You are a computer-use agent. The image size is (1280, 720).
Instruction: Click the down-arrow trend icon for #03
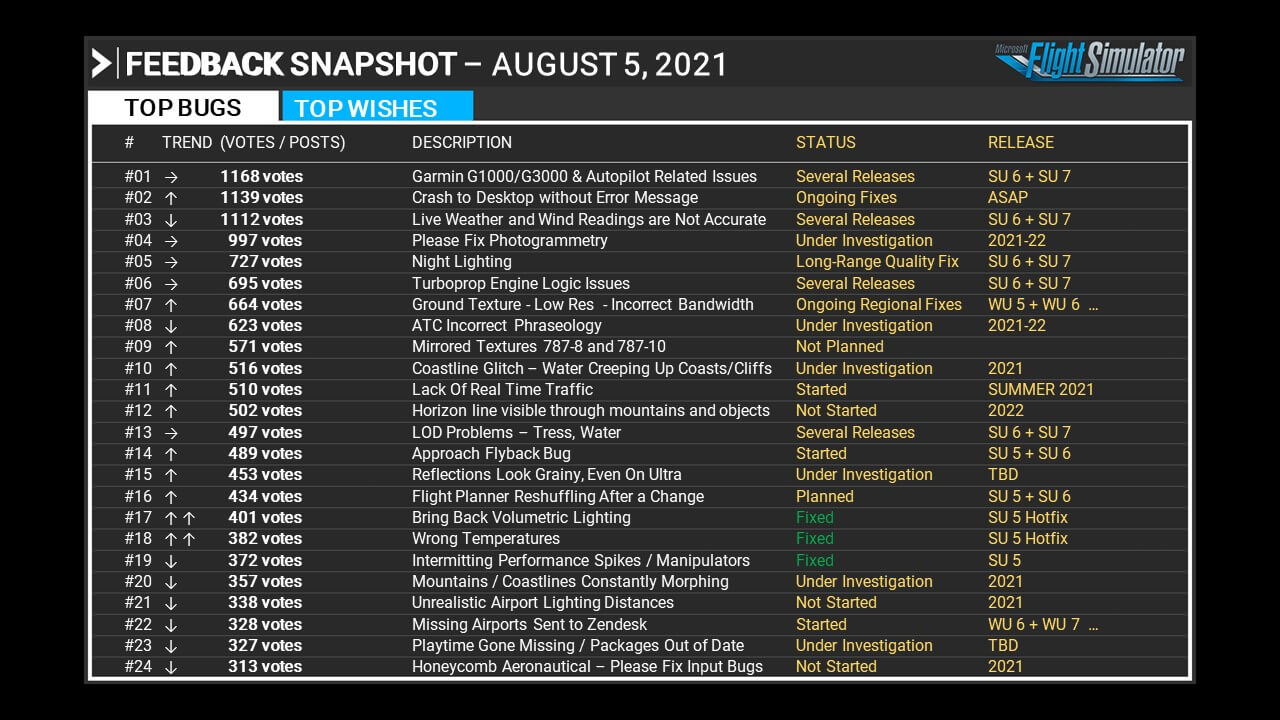click(171, 220)
